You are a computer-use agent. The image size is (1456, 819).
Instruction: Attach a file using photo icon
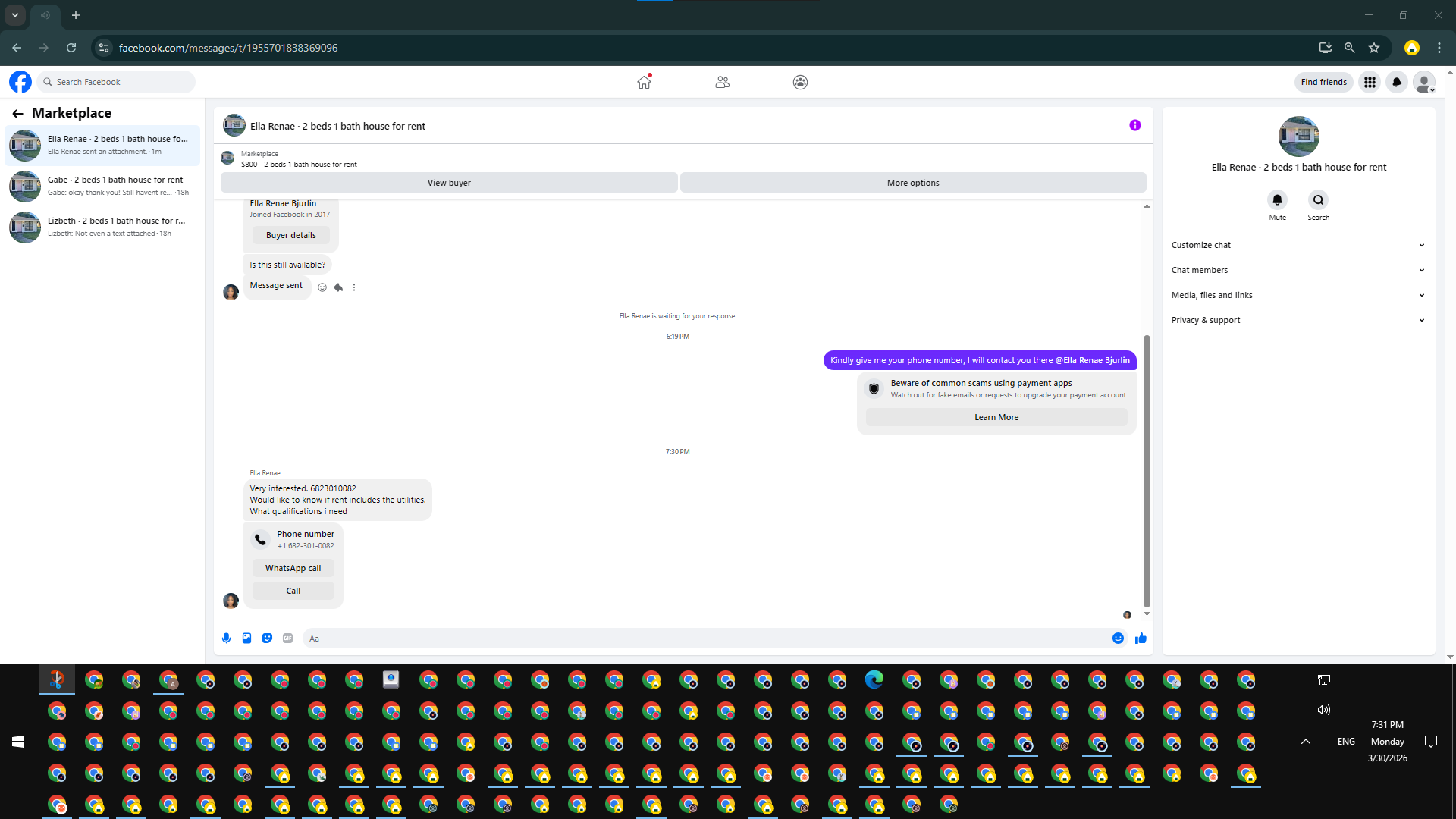pyautogui.click(x=246, y=639)
